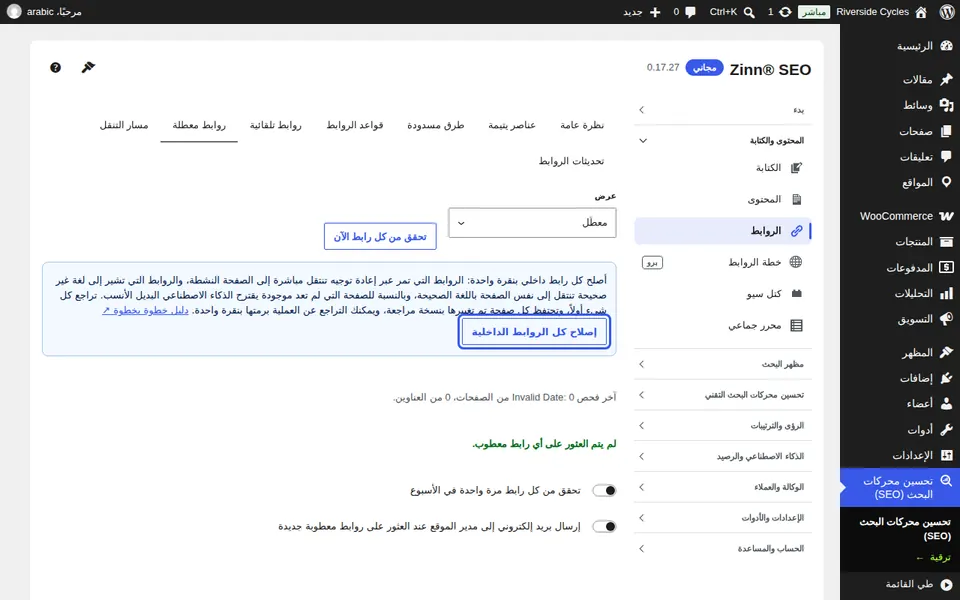The width and height of the screenshot is (960, 600).
Task: Open دليل خطوة بخطوة link
Action: pyautogui.click(x=146, y=310)
